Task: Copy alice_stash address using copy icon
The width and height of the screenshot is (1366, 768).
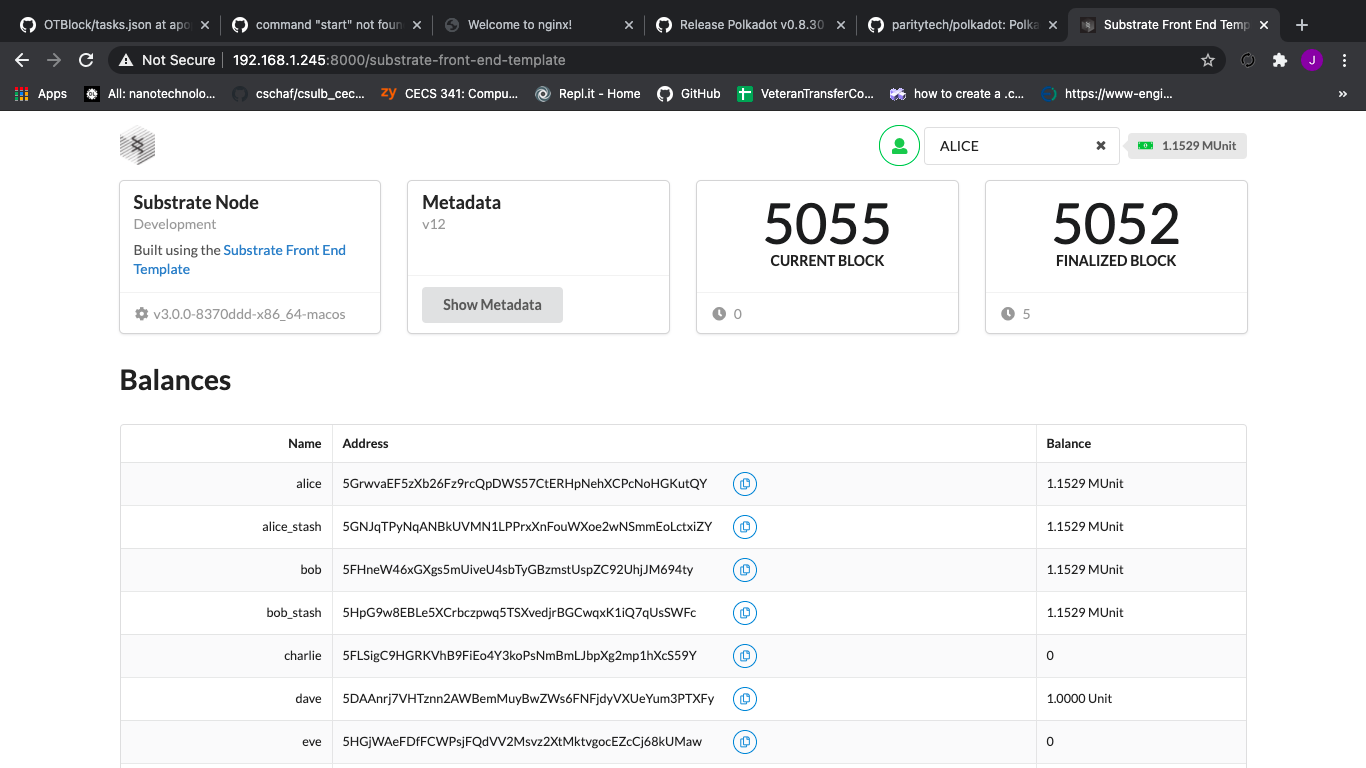Action: click(745, 527)
